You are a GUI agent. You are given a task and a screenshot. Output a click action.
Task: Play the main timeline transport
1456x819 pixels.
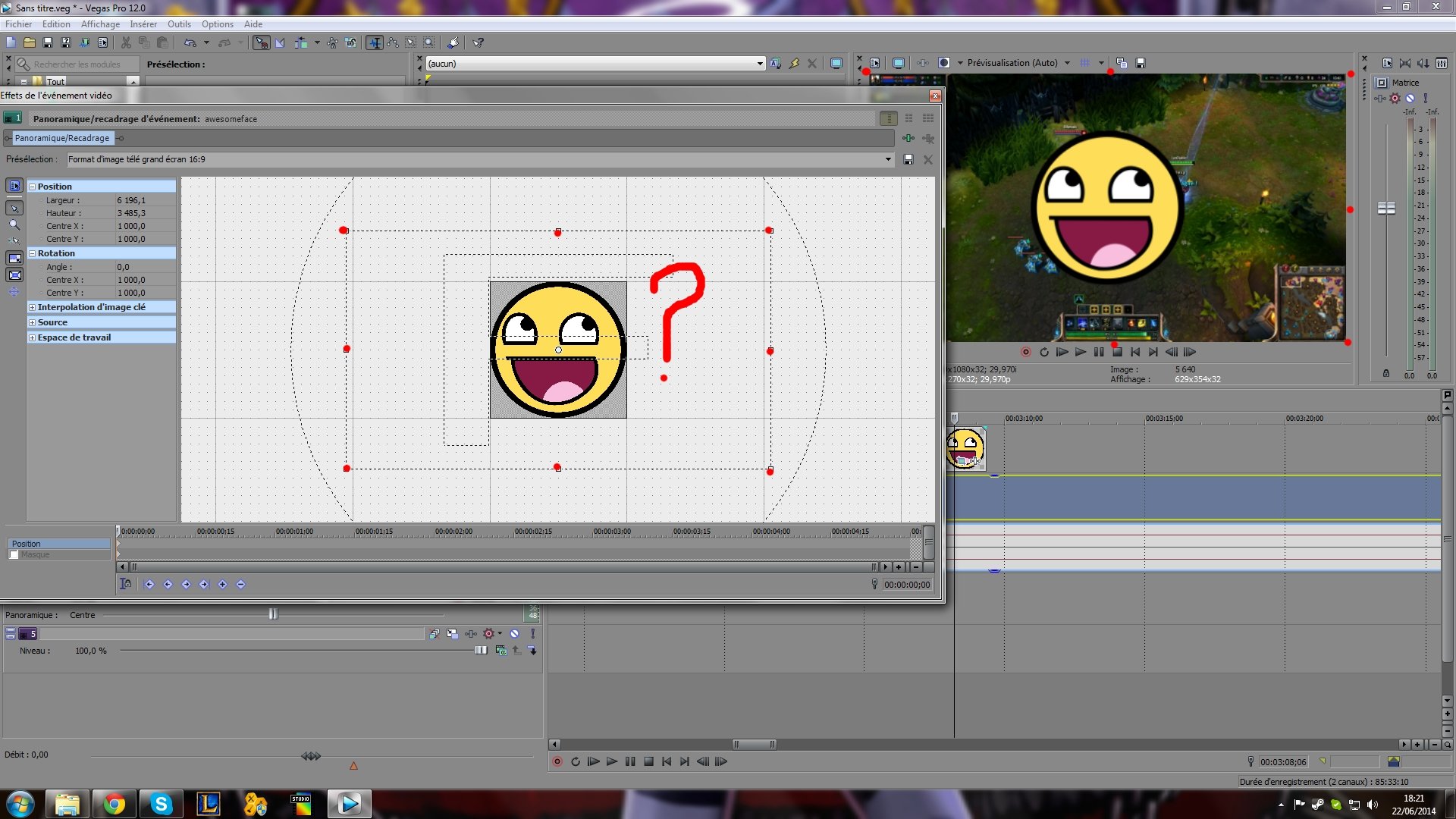point(612,761)
